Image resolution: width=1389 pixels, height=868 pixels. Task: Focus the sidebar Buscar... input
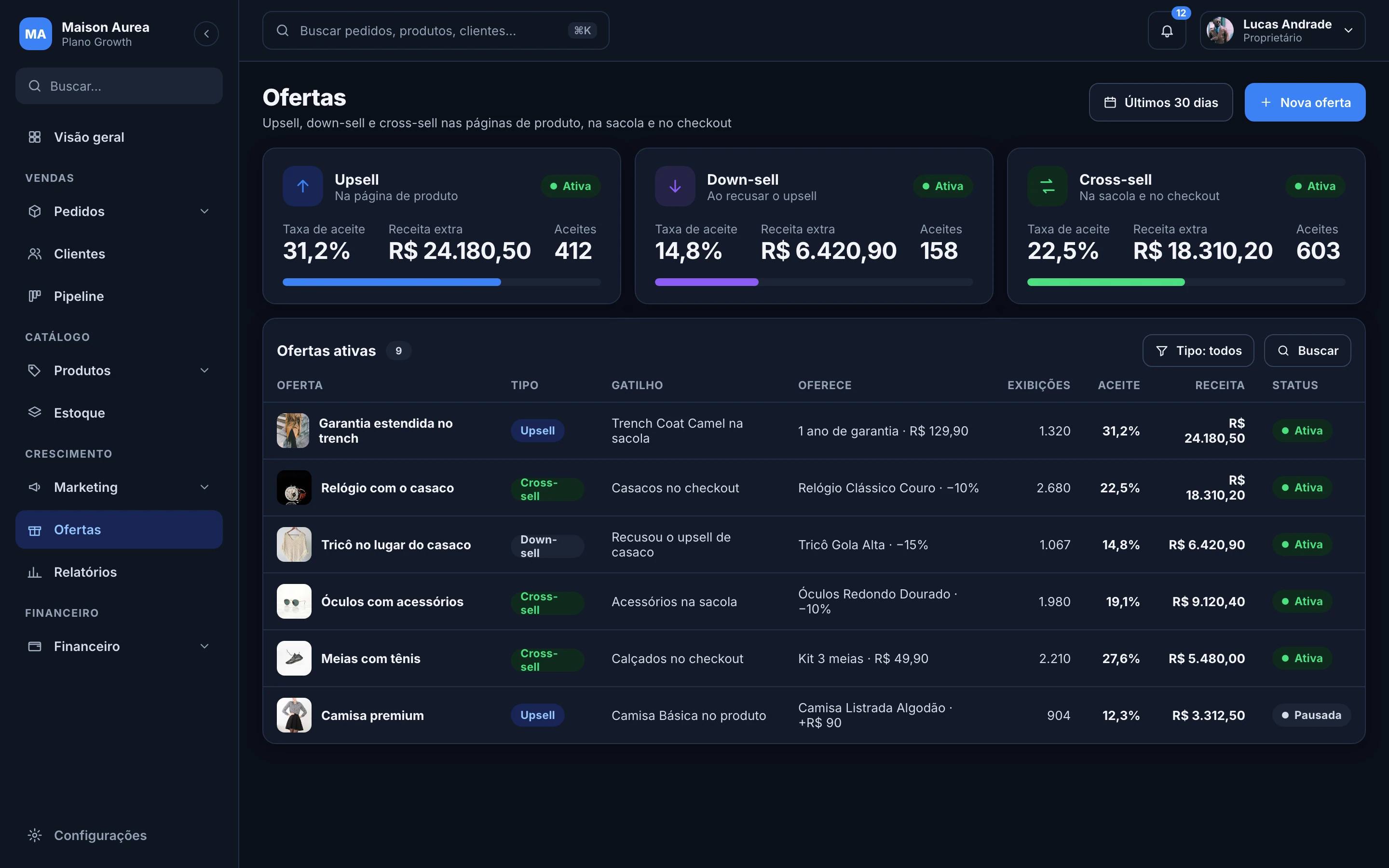click(x=119, y=86)
